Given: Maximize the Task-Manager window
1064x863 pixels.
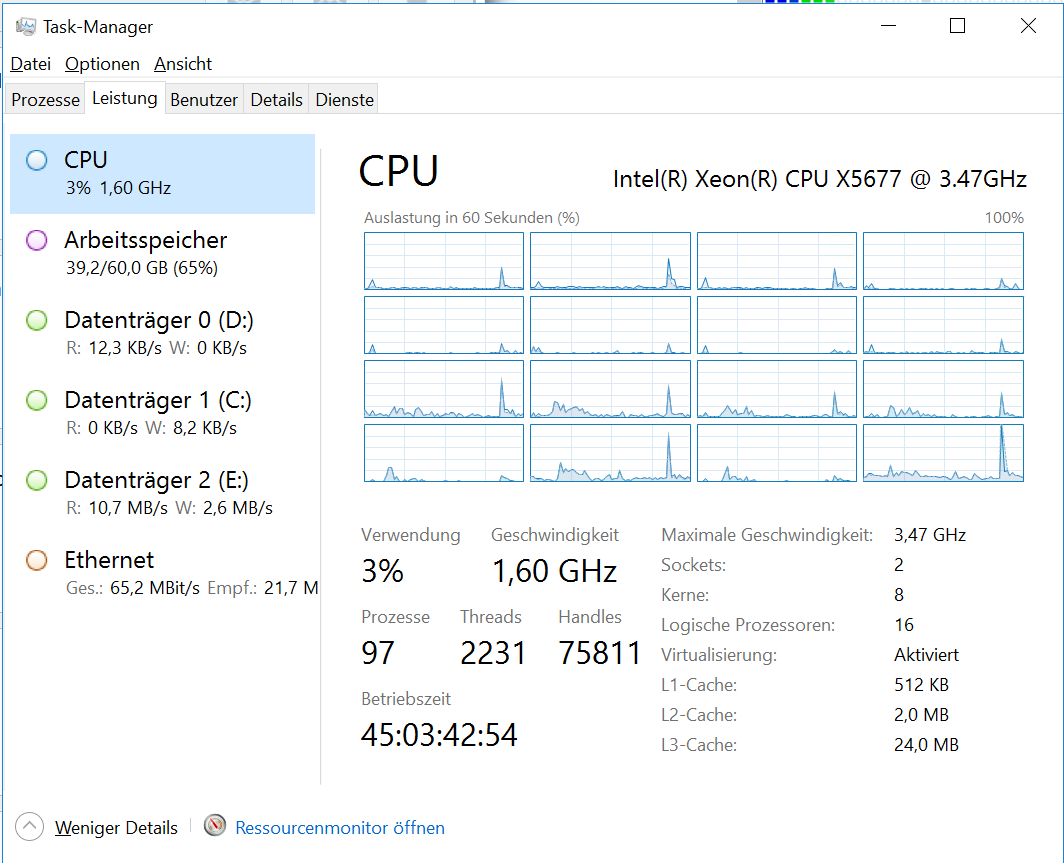Looking at the screenshot, I should pos(957,26).
